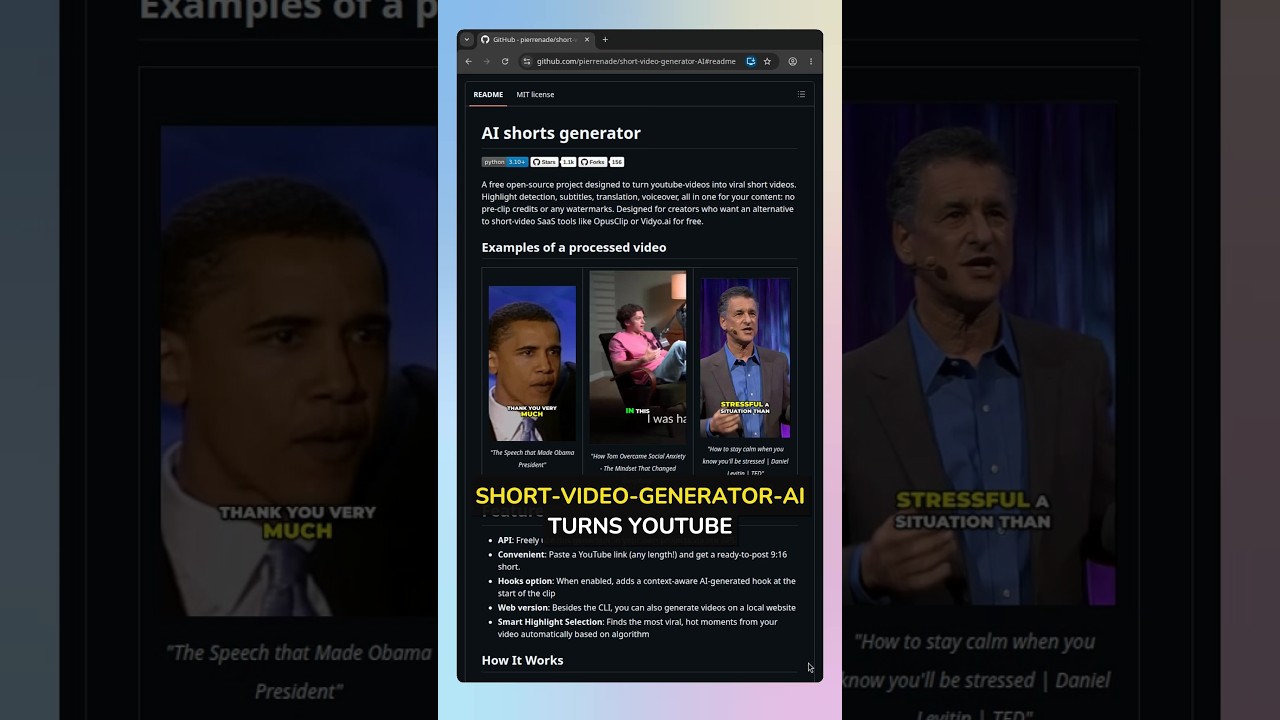Screen dimensions: 1280x720
Task: Open the Chrome three-dot menu
Action: 810,61
